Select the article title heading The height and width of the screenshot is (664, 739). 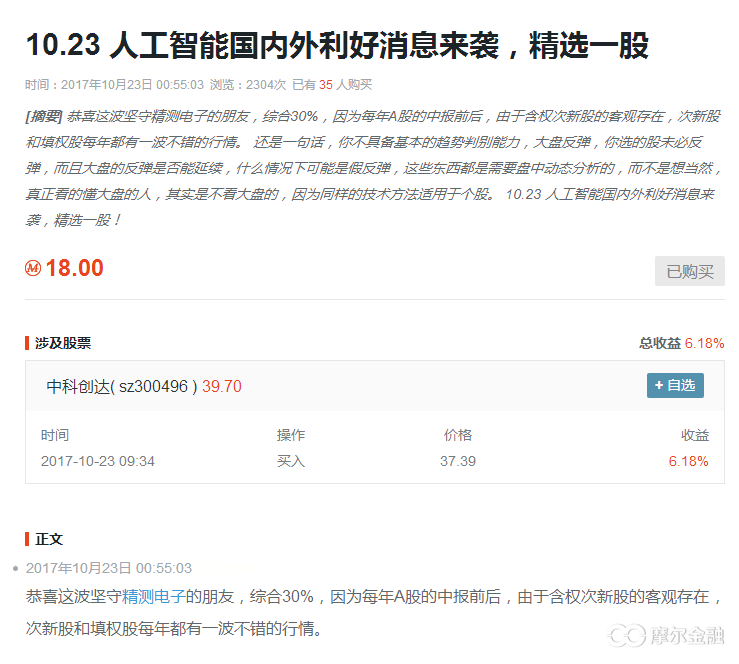337,46
